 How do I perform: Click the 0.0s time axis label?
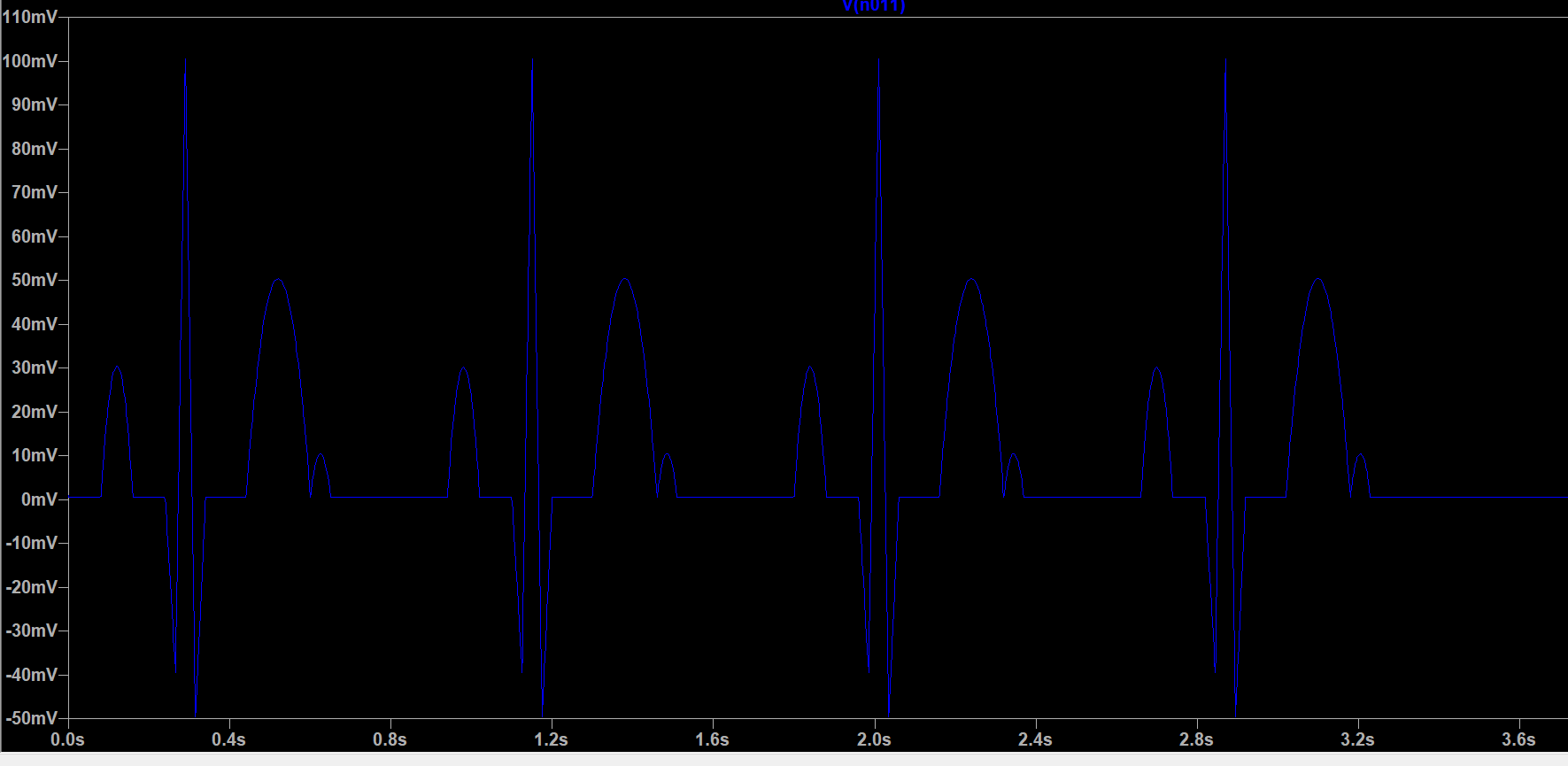(x=68, y=739)
